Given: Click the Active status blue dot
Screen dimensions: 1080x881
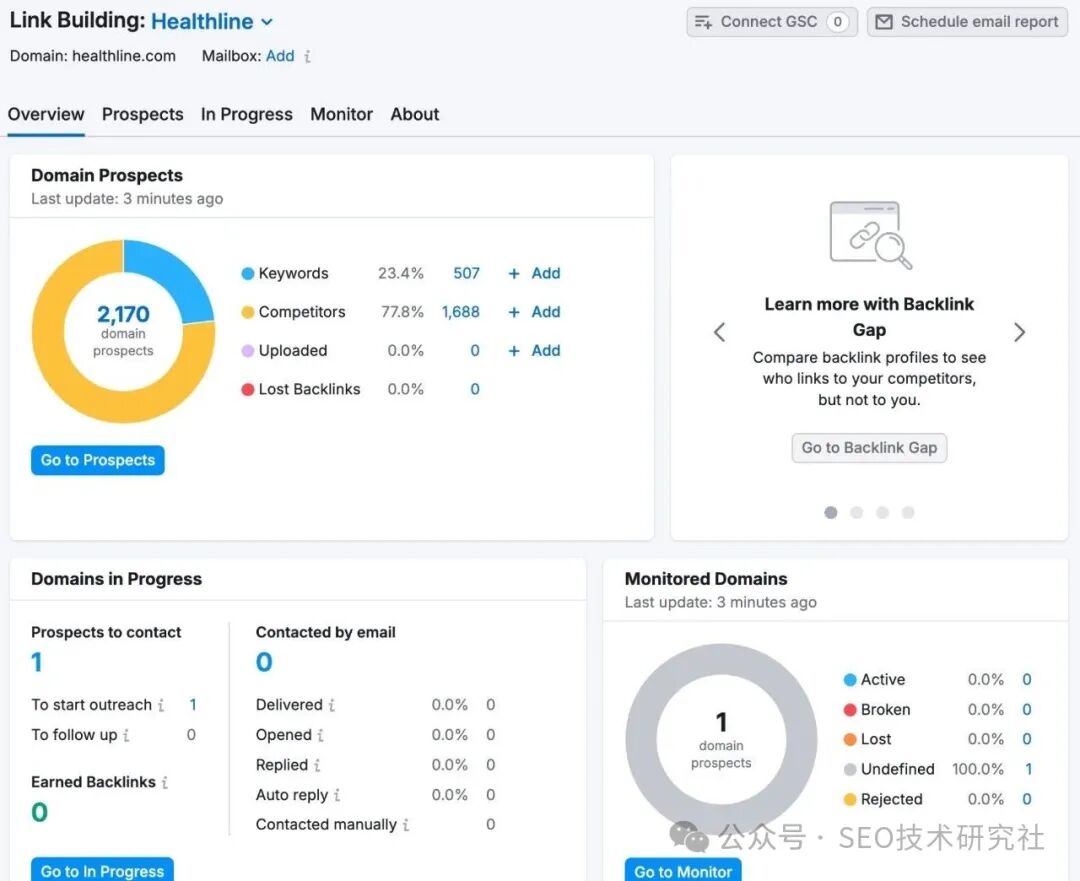Looking at the screenshot, I should pyautogui.click(x=850, y=680).
